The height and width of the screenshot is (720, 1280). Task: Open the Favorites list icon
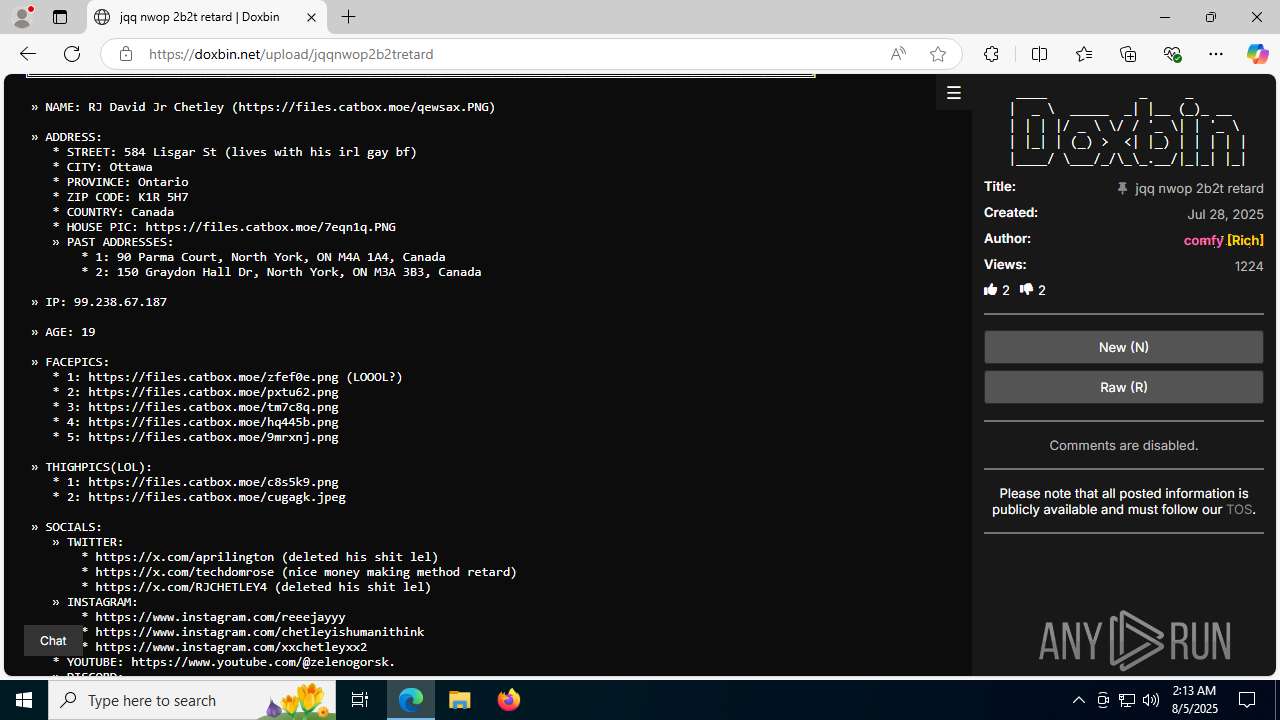[1084, 54]
